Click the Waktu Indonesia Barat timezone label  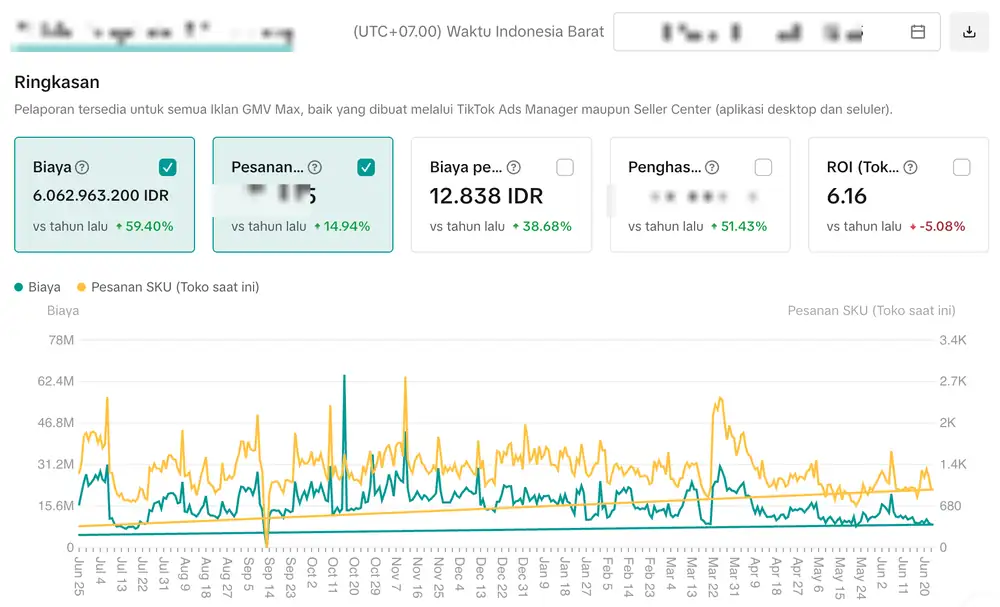pos(525,32)
